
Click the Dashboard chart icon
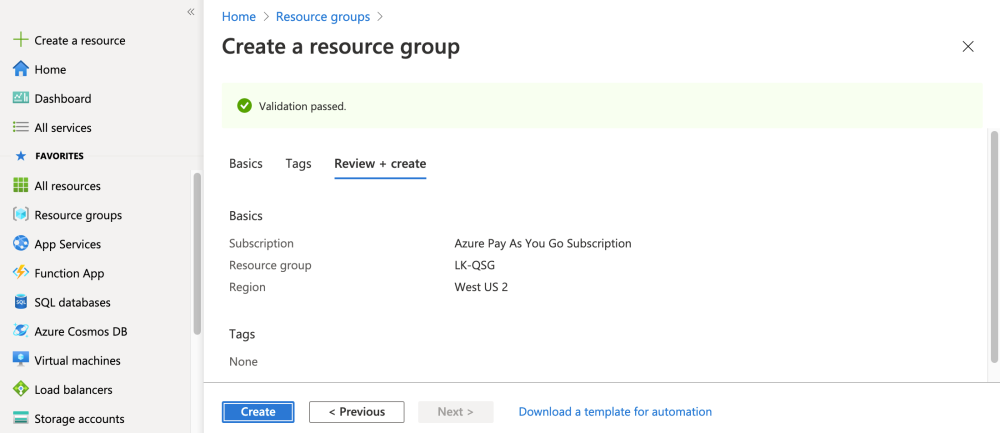(20, 99)
